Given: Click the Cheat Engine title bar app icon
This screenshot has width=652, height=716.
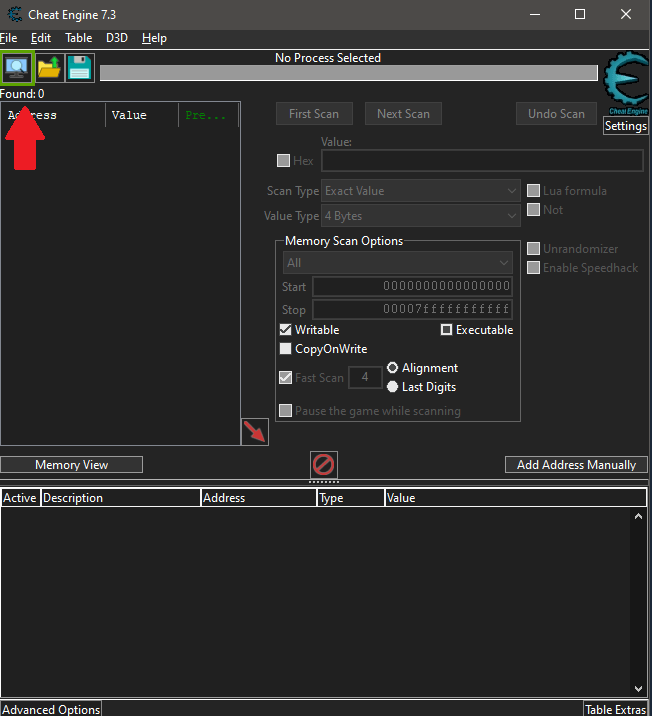Looking at the screenshot, I should click(x=15, y=15).
